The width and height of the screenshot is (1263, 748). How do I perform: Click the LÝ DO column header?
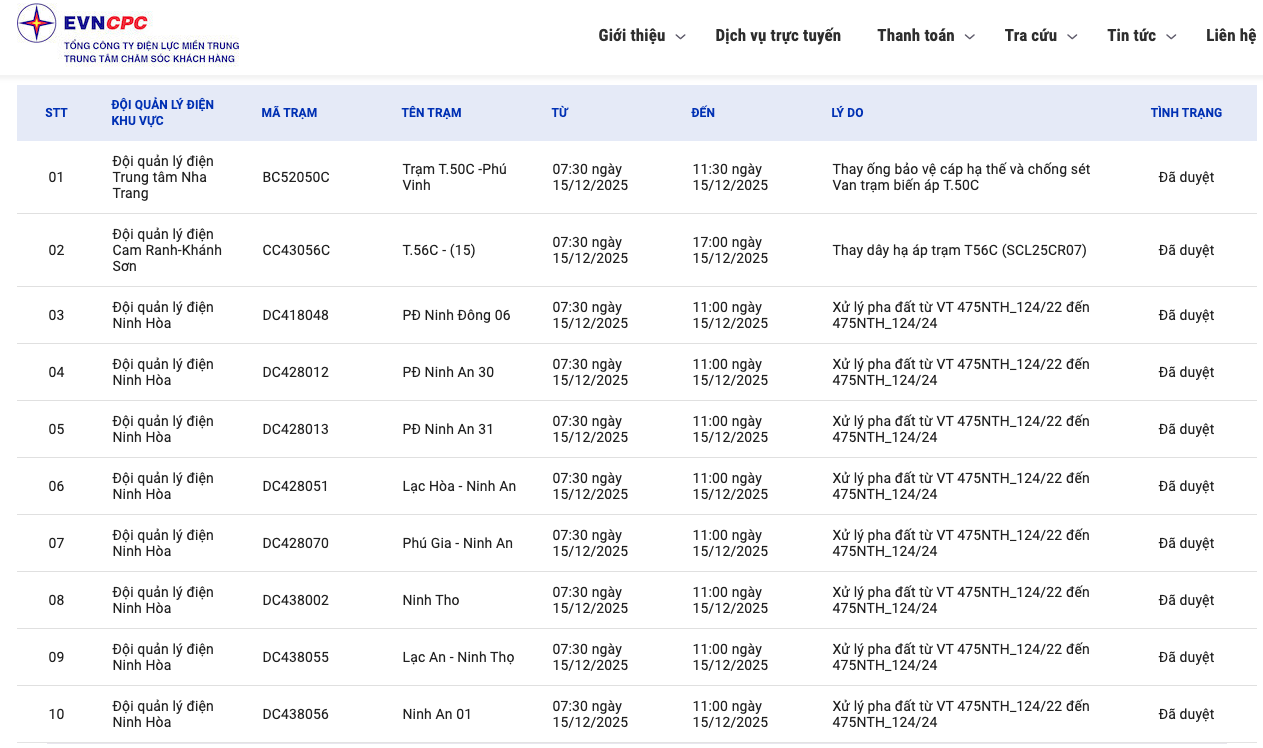[847, 113]
